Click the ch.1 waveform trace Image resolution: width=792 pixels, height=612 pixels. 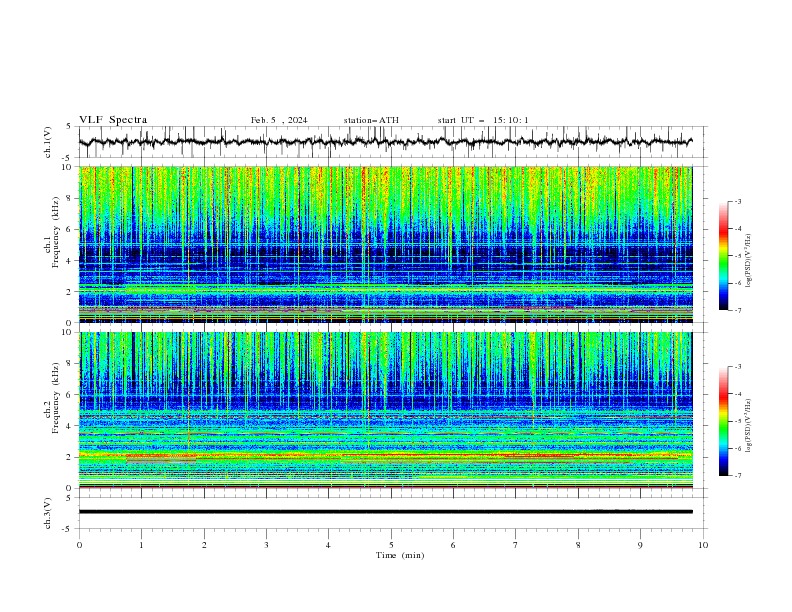pyautogui.click(x=386, y=142)
